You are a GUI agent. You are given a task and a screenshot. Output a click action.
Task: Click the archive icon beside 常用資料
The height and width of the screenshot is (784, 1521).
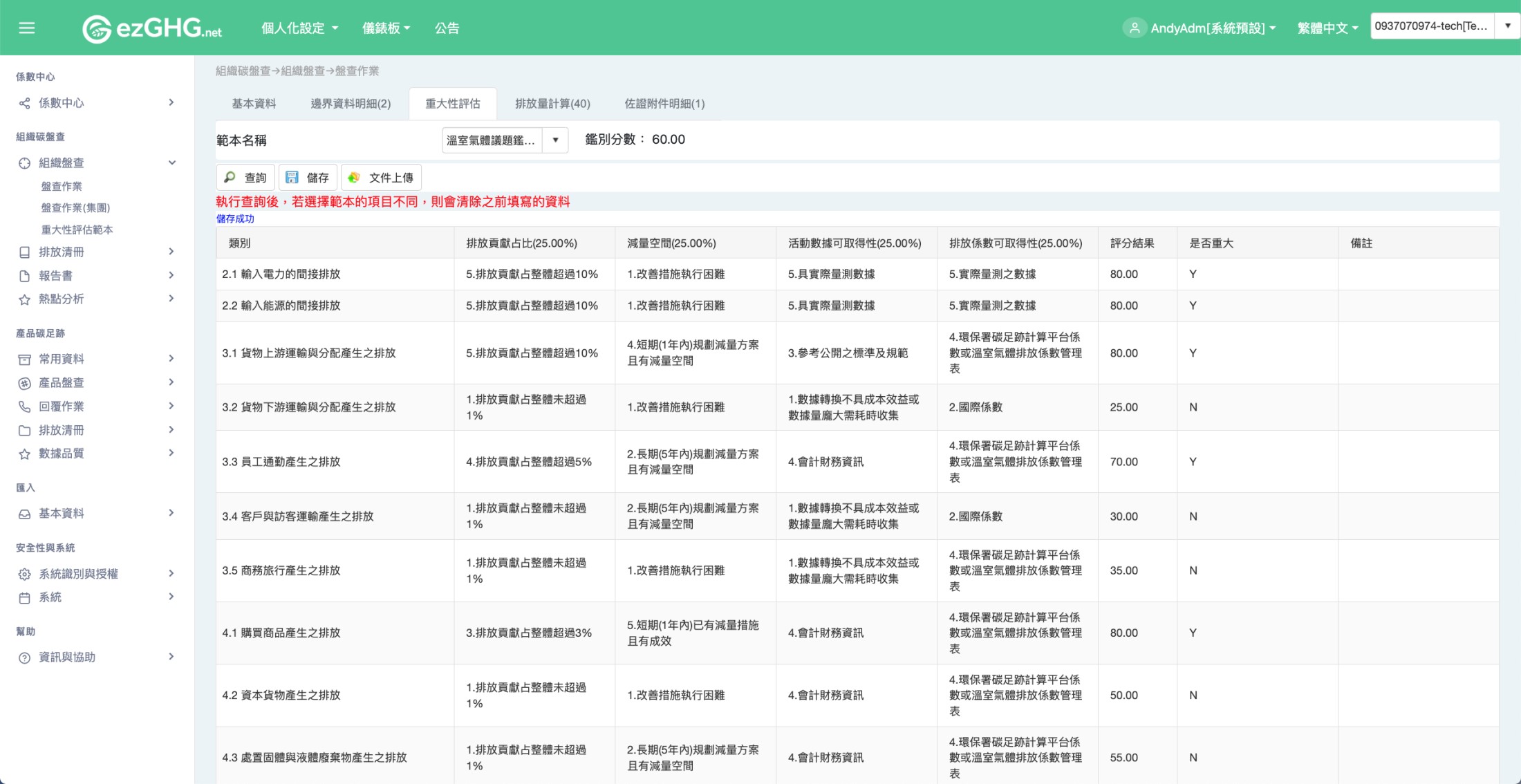24,360
